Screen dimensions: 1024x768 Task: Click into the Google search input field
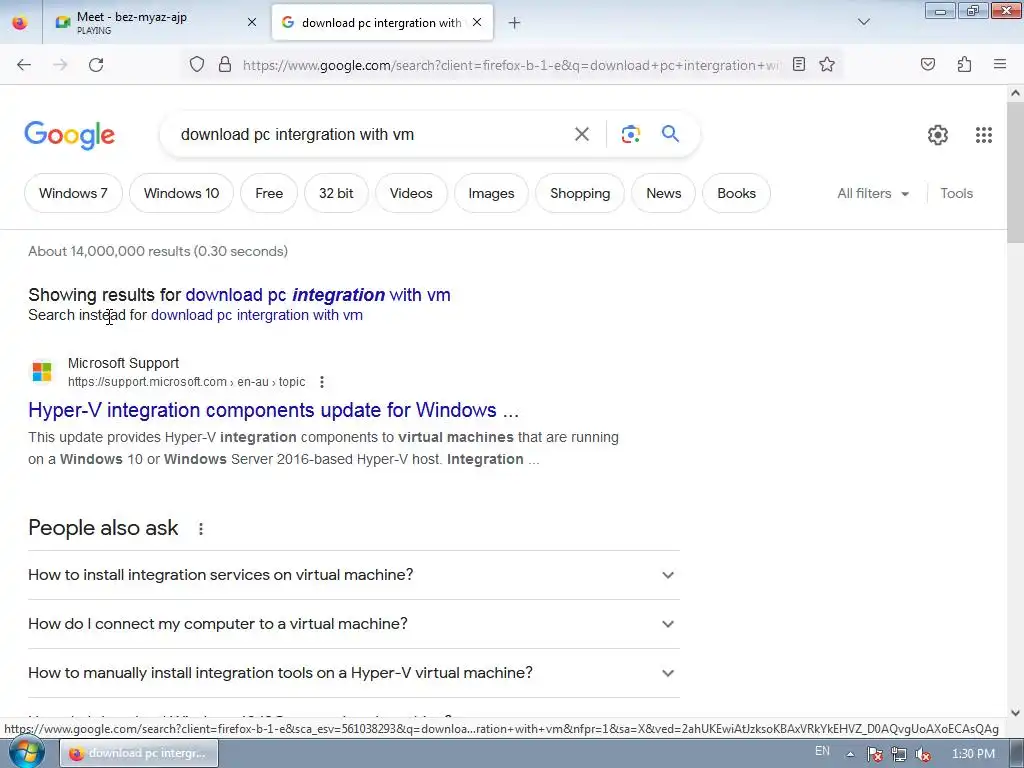pyautogui.click(x=372, y=135)
